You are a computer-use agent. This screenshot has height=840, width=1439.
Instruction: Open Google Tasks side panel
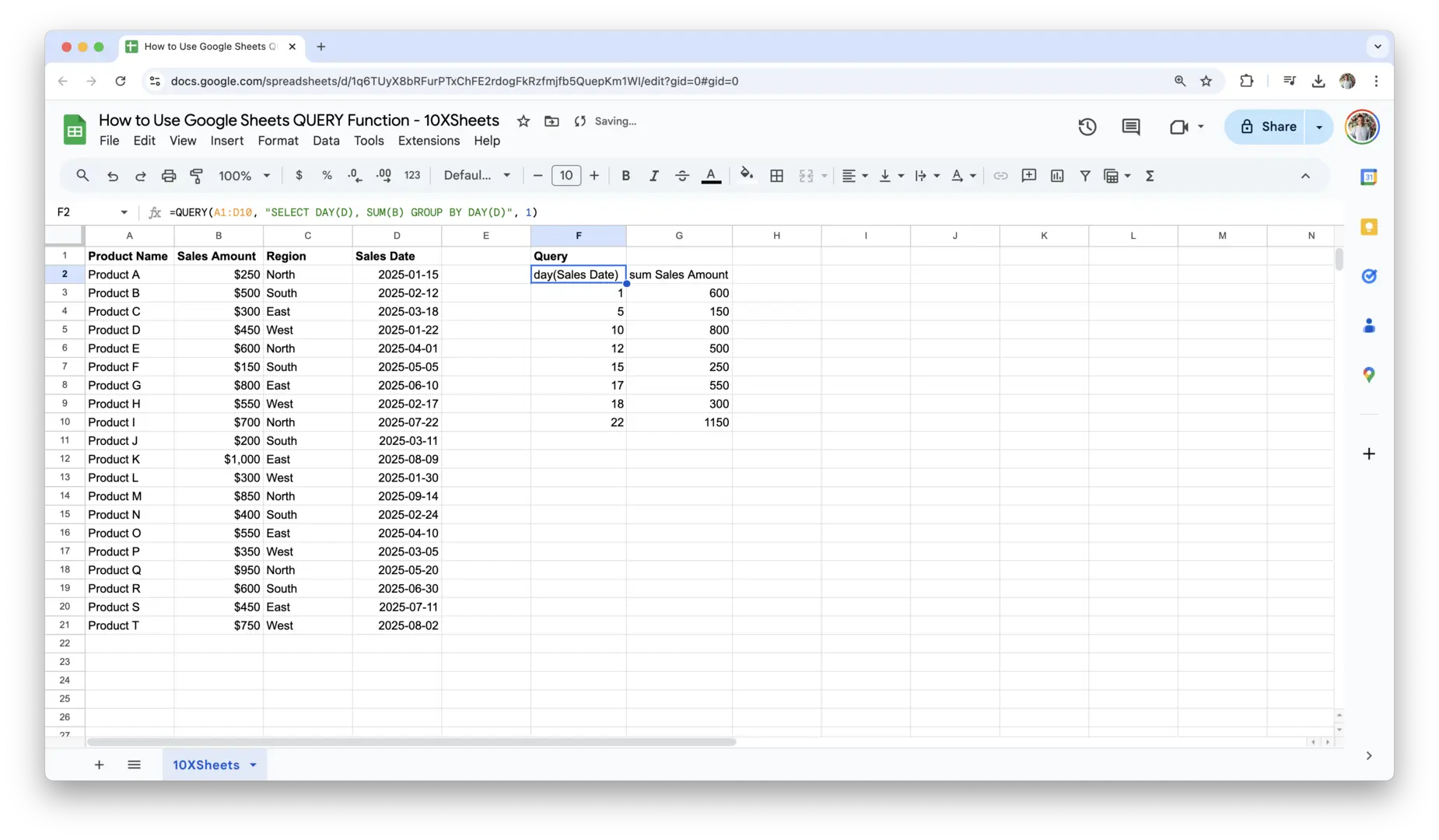[x=1369, y=276]
